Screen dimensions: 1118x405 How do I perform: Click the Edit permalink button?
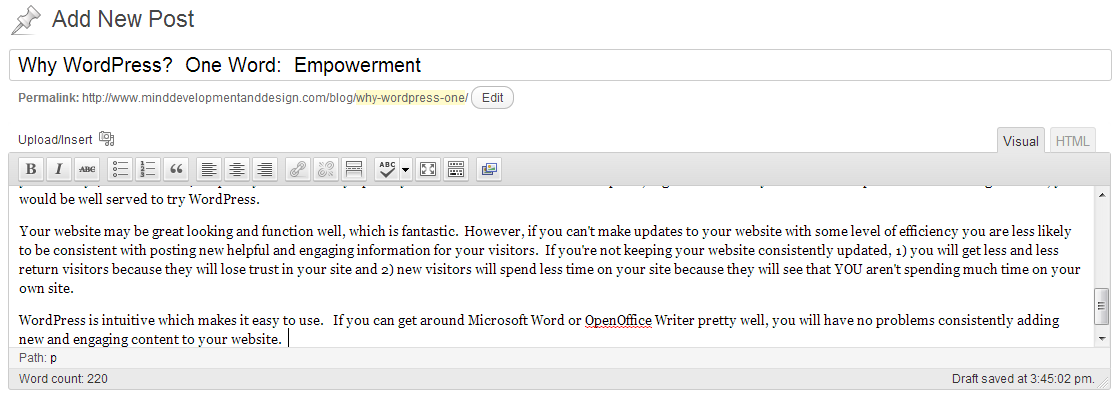click(x=492, y=98)
